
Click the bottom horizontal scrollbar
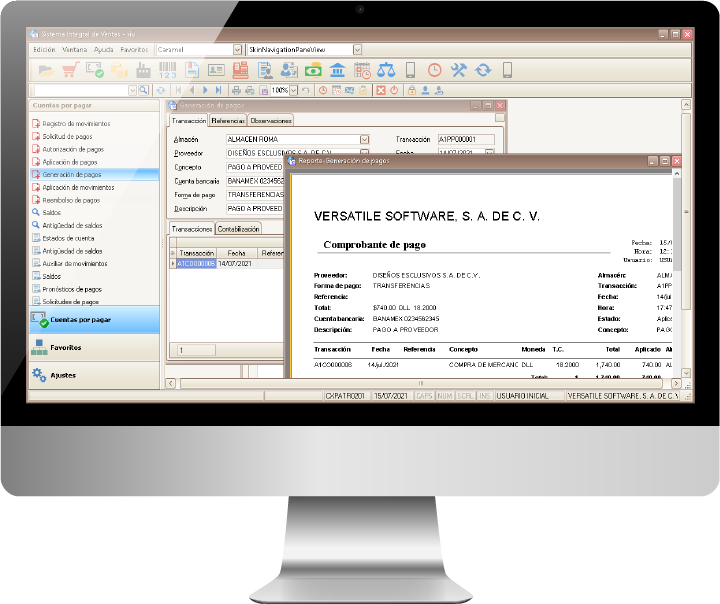click(421, 383)
